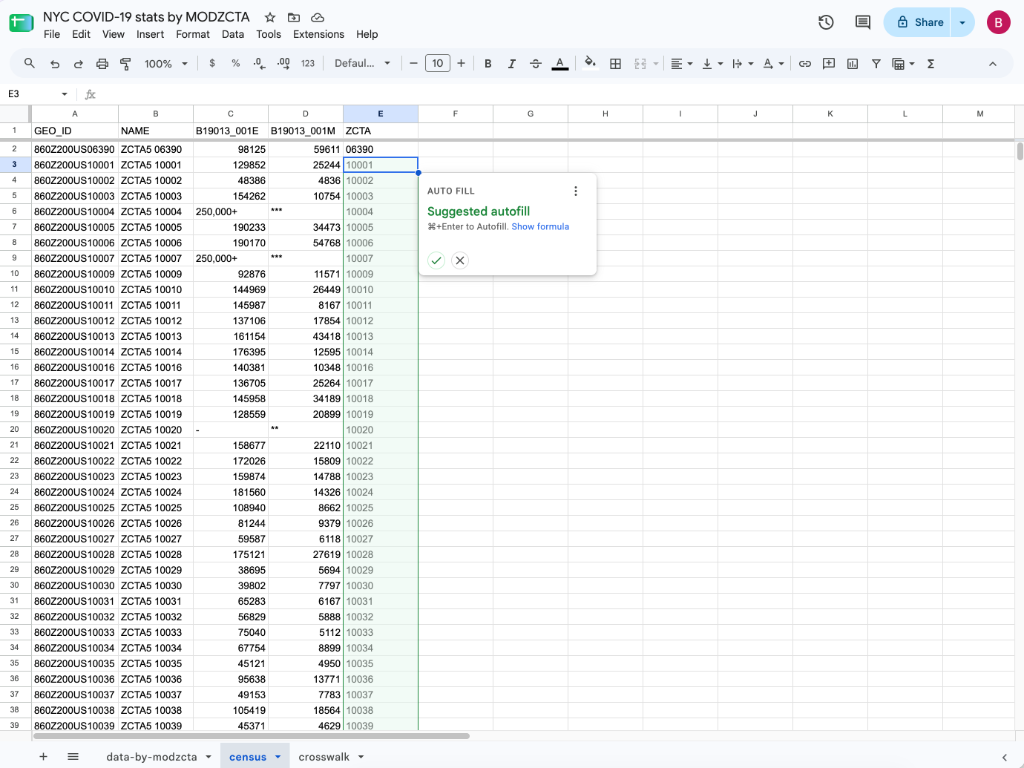Viewport: 1024px width, 768px height.
Task: Open Share options dropdown arrow
Action: tap(963, 22)
